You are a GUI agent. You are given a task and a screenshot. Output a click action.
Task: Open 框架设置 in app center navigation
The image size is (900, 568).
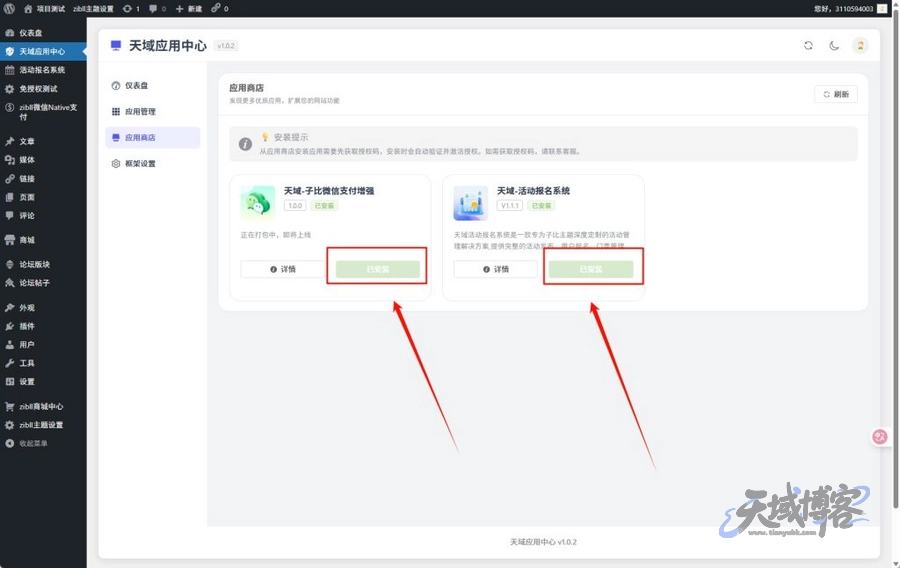click(153, 164)
